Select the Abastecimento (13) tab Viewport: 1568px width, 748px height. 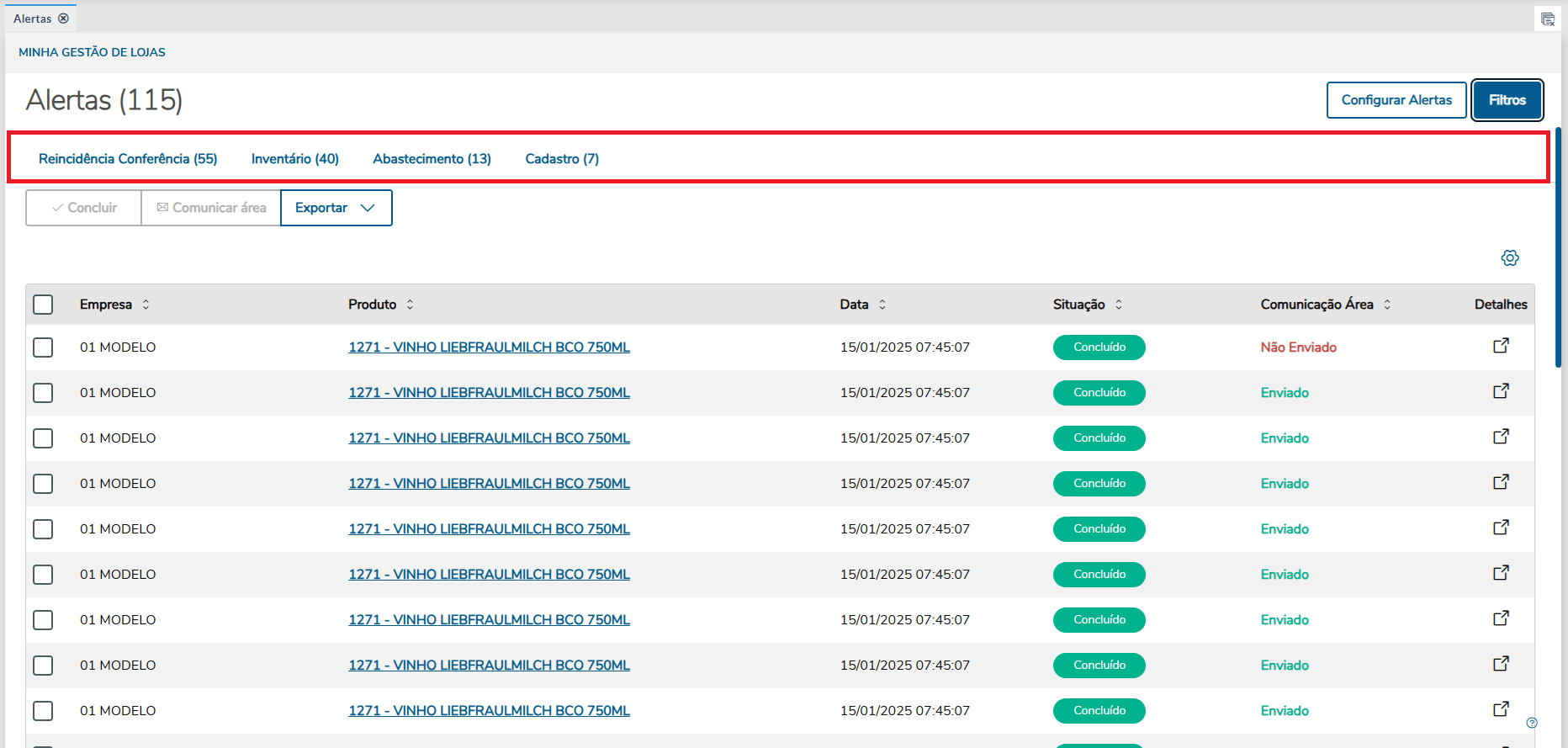point(432,159)
